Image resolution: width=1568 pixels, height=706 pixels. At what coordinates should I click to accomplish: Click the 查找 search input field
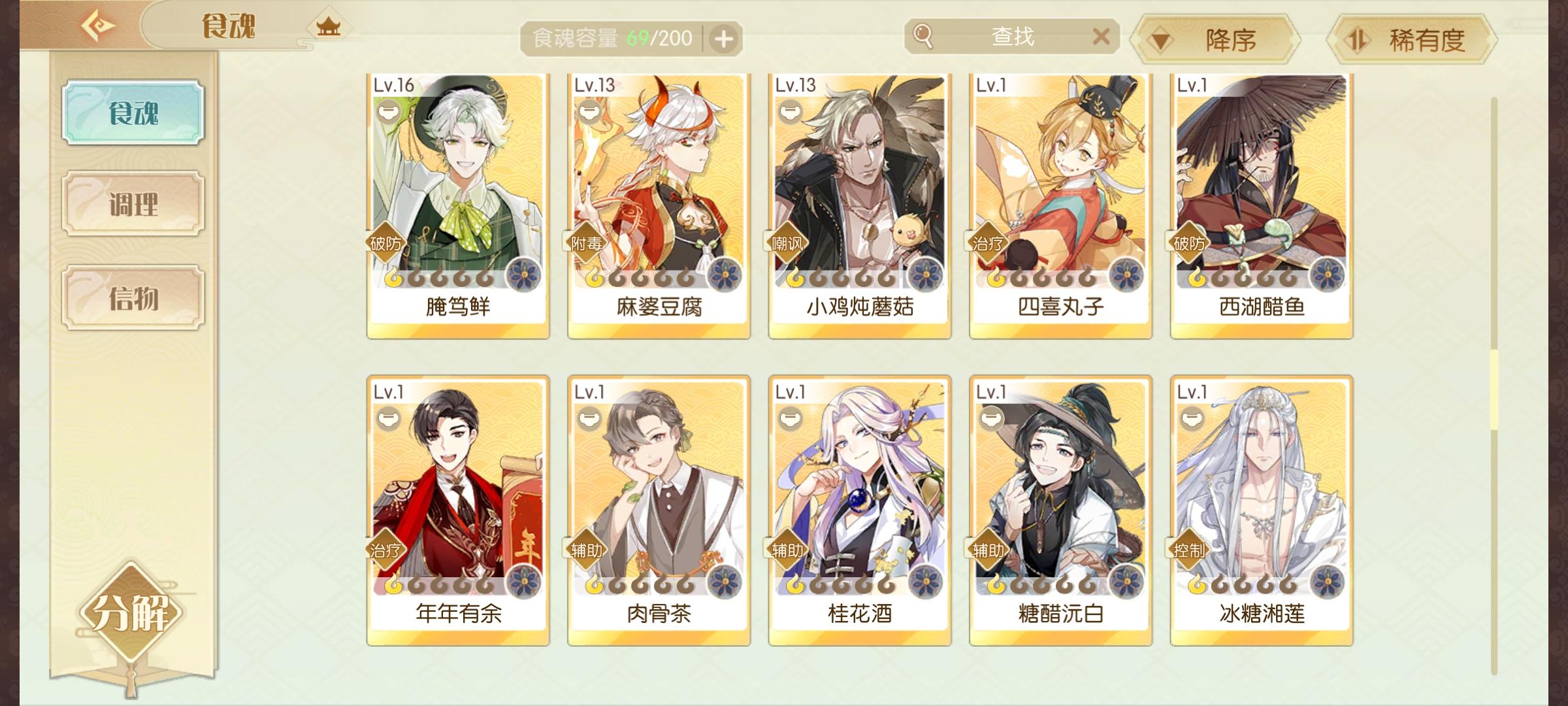tap(1013, 37)
